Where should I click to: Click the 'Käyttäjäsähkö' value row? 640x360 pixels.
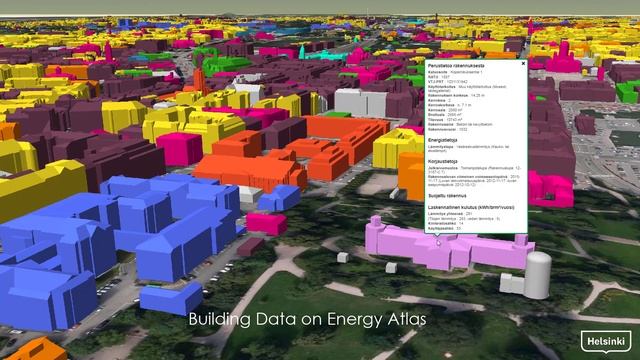444,228
